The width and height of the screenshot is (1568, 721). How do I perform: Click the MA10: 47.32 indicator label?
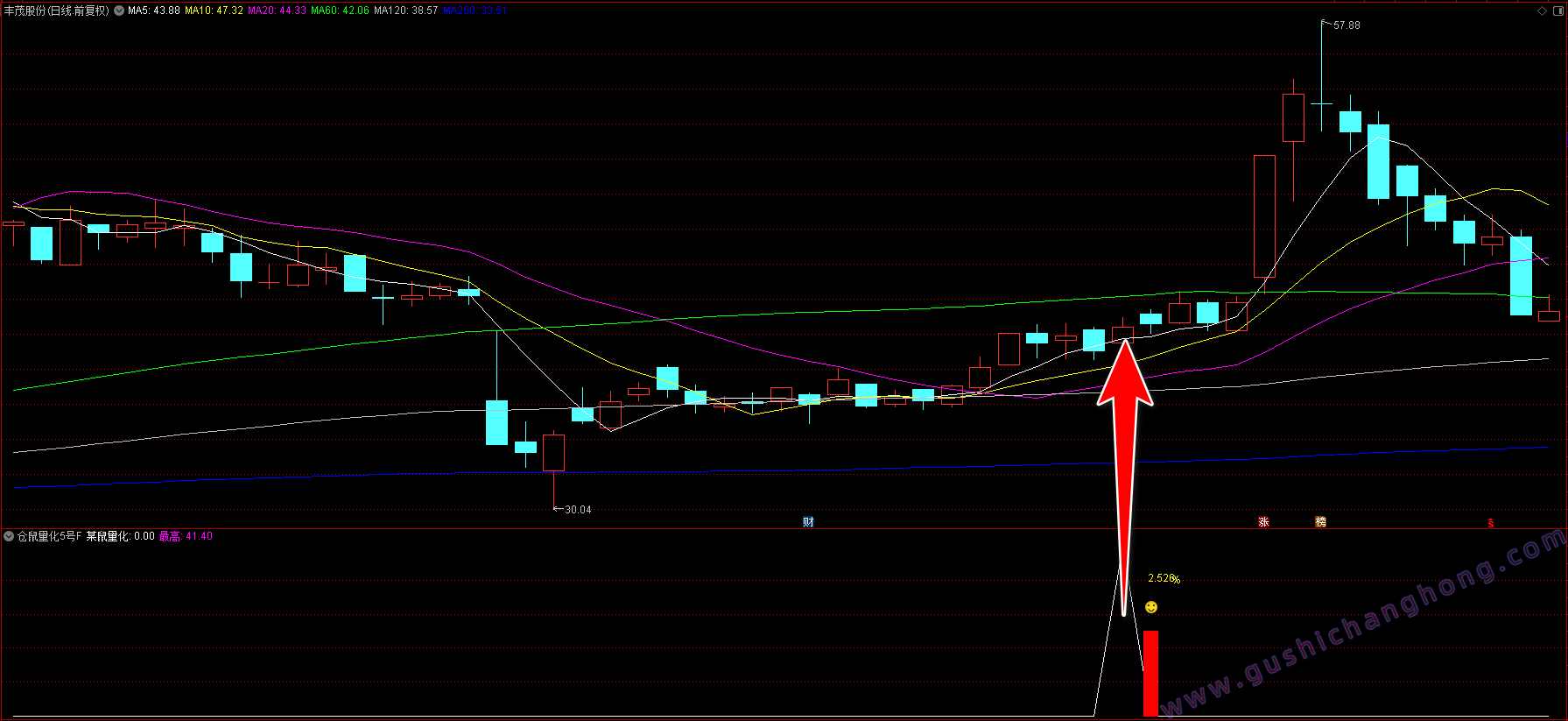[x=214, y=11]
